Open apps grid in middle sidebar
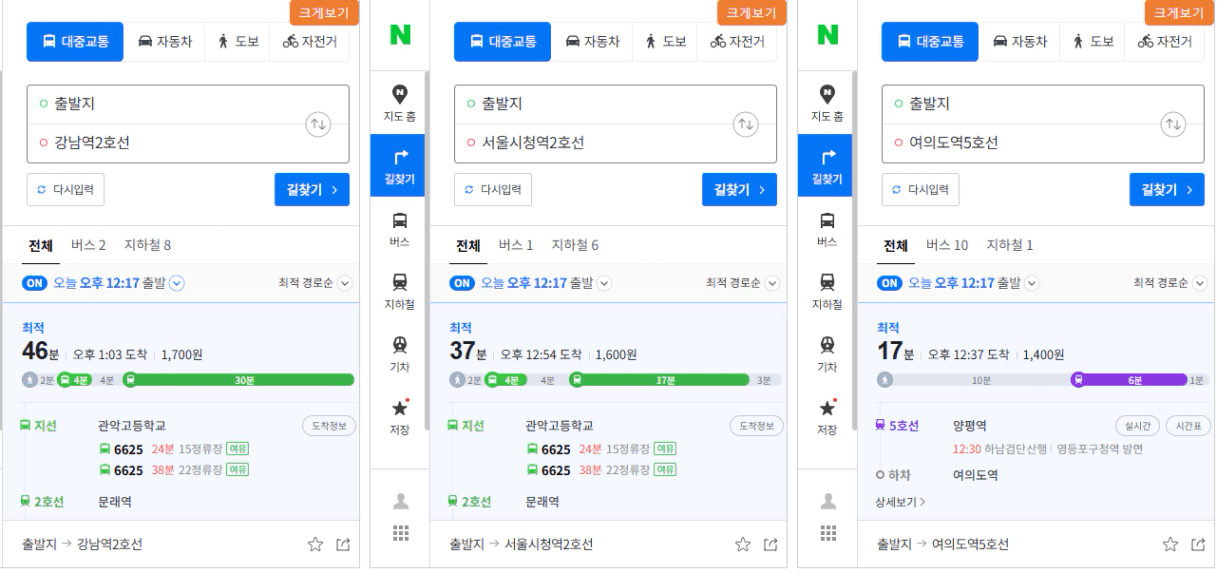 tap(399, 533)
